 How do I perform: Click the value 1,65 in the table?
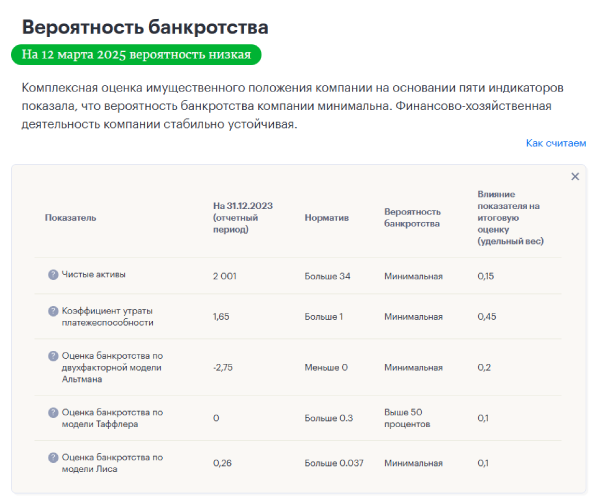pos(221,317)
